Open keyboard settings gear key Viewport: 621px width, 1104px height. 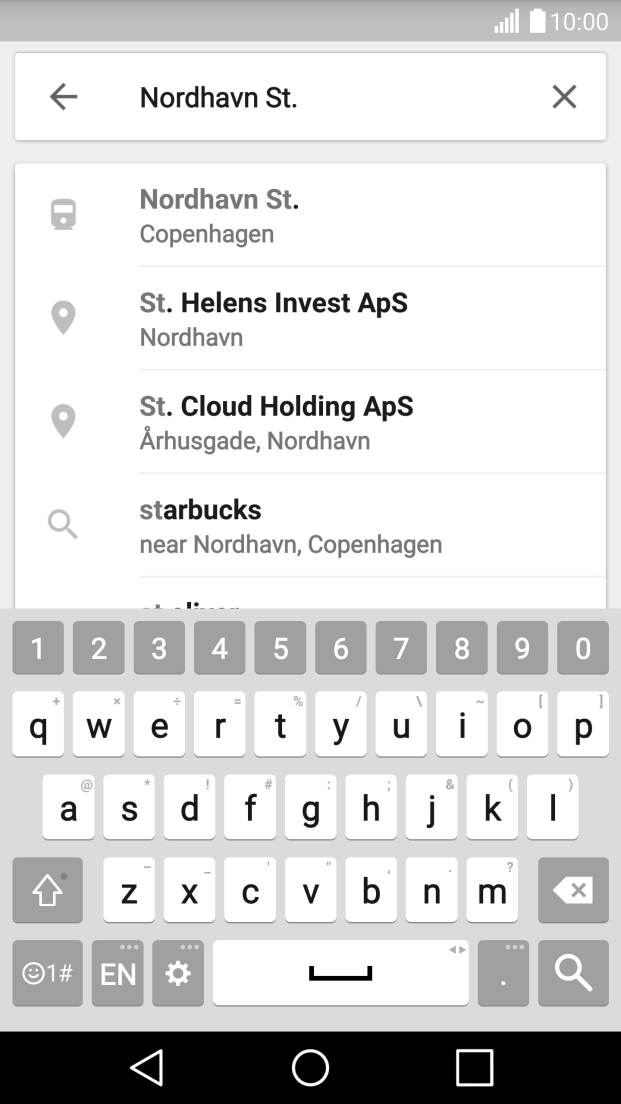tap(178, 973)
